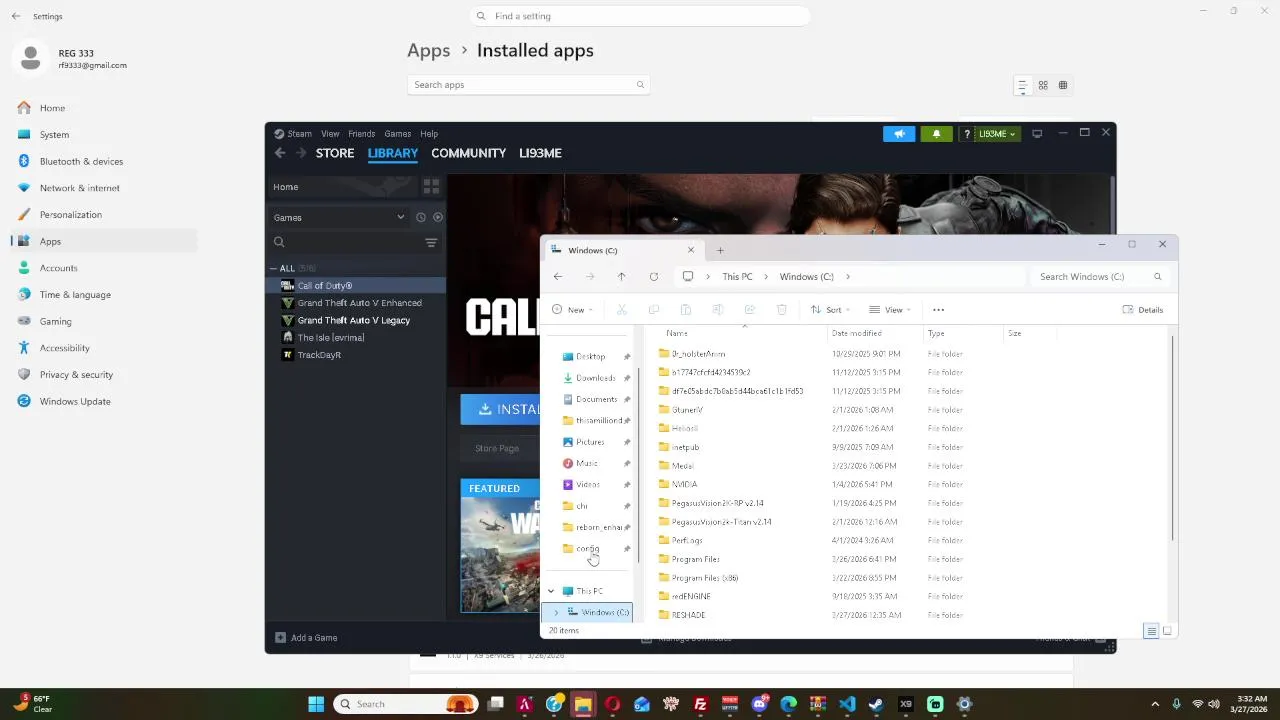Select table view icon in Installed apps

coord(1063,85)
